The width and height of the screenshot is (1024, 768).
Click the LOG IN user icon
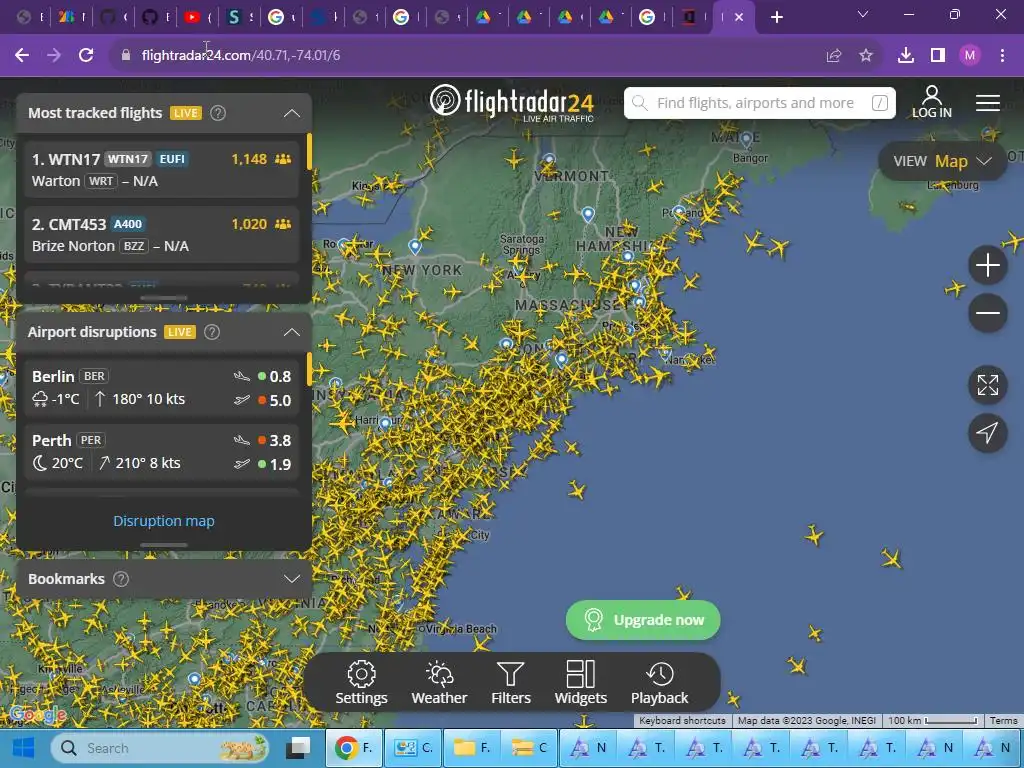pyautogui.click(x=932, y=103)
